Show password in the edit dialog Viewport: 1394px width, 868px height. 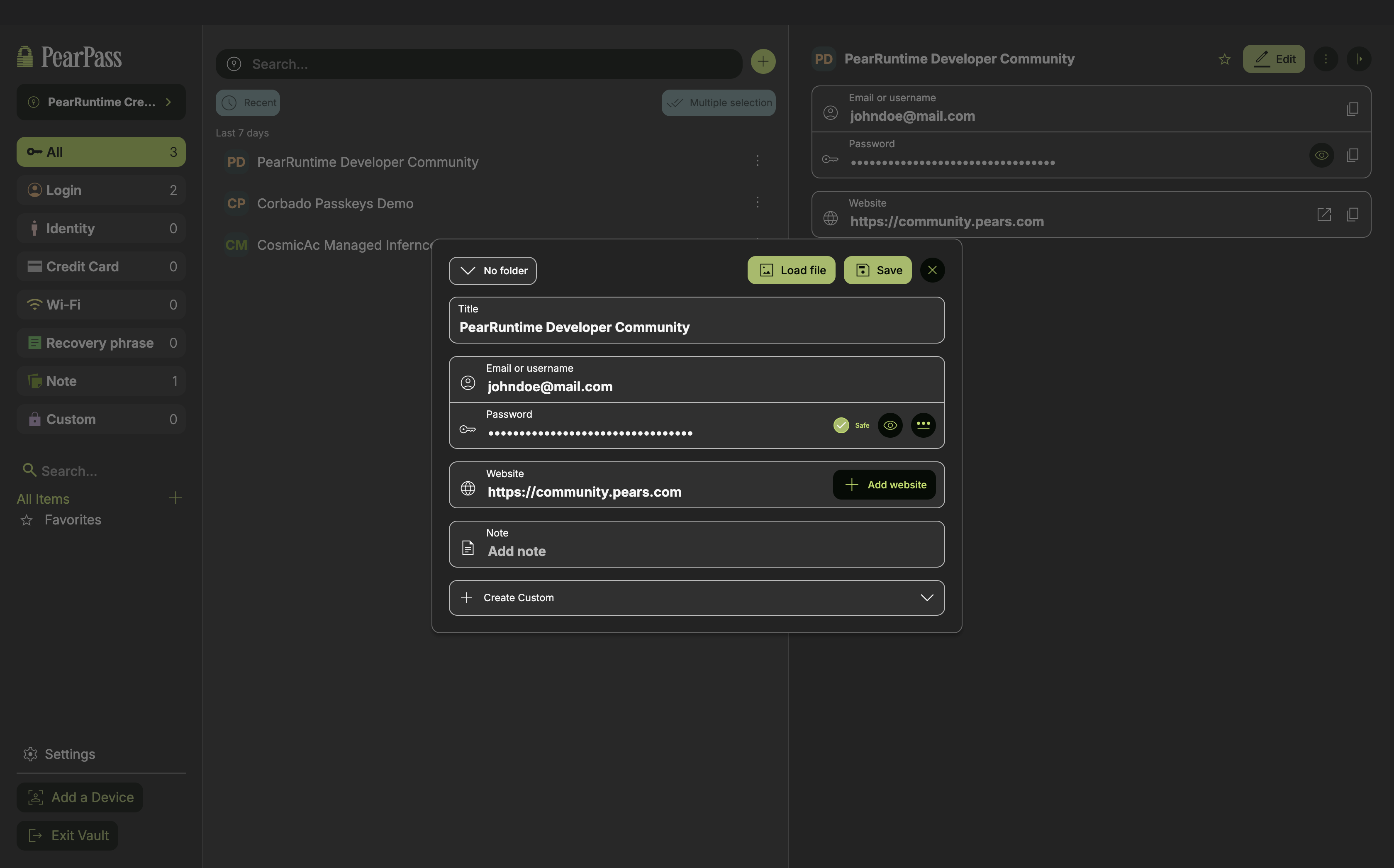pyautogui.click(x=890, y=425)
